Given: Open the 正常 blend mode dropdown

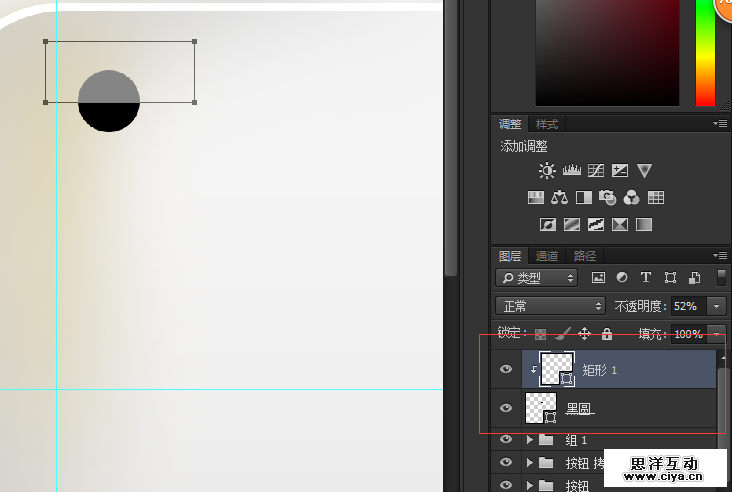Looking at the screenshot, I should [x=551, y=306].
